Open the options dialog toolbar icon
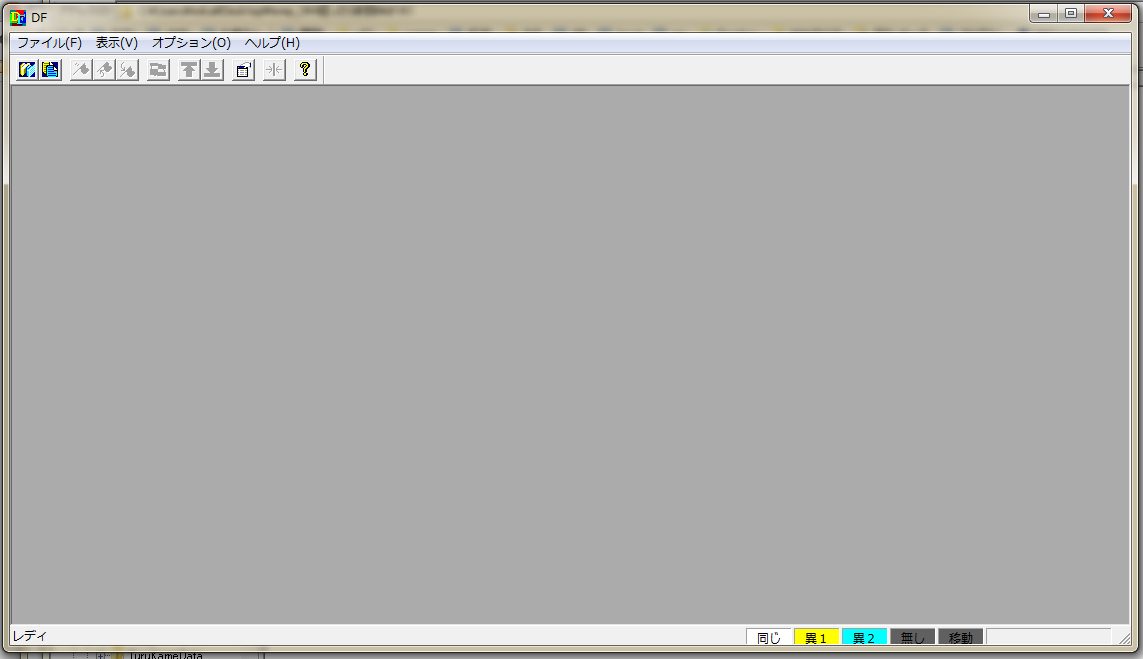The width and height of the screenshot is (1143, 659). (241, 69)
